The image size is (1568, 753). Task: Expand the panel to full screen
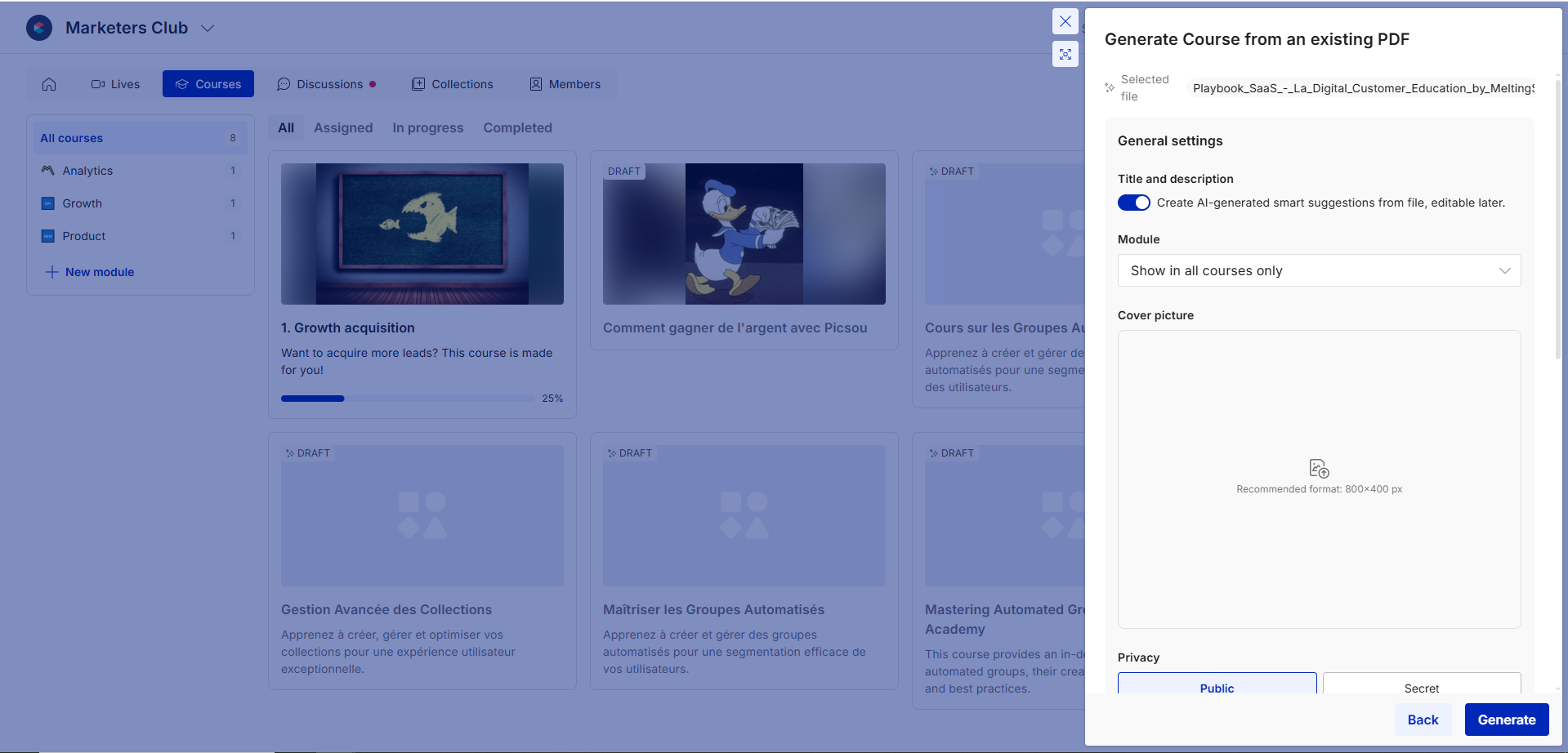[x=1065, y=55]
